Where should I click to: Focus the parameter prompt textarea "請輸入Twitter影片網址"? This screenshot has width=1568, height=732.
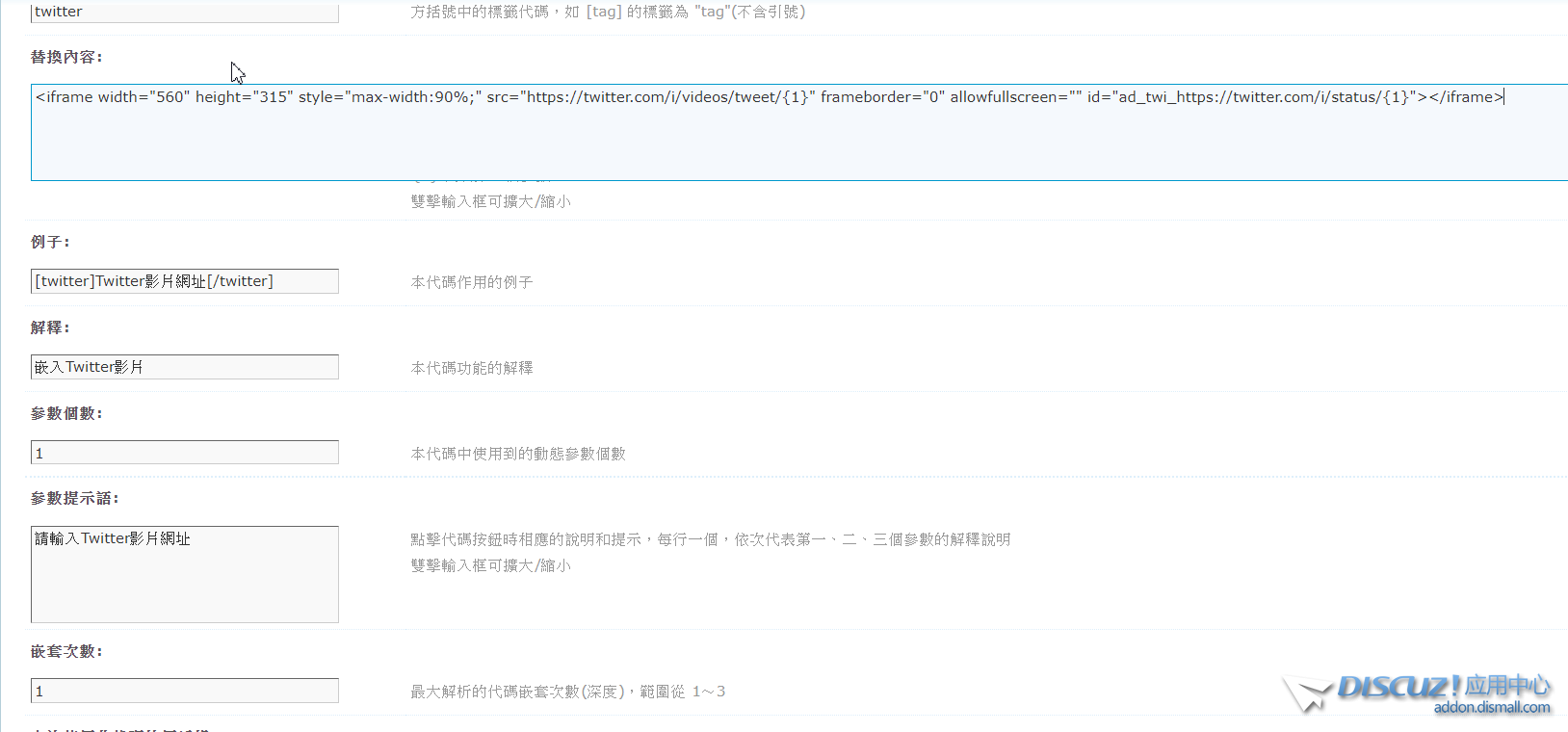coord(184,574)
